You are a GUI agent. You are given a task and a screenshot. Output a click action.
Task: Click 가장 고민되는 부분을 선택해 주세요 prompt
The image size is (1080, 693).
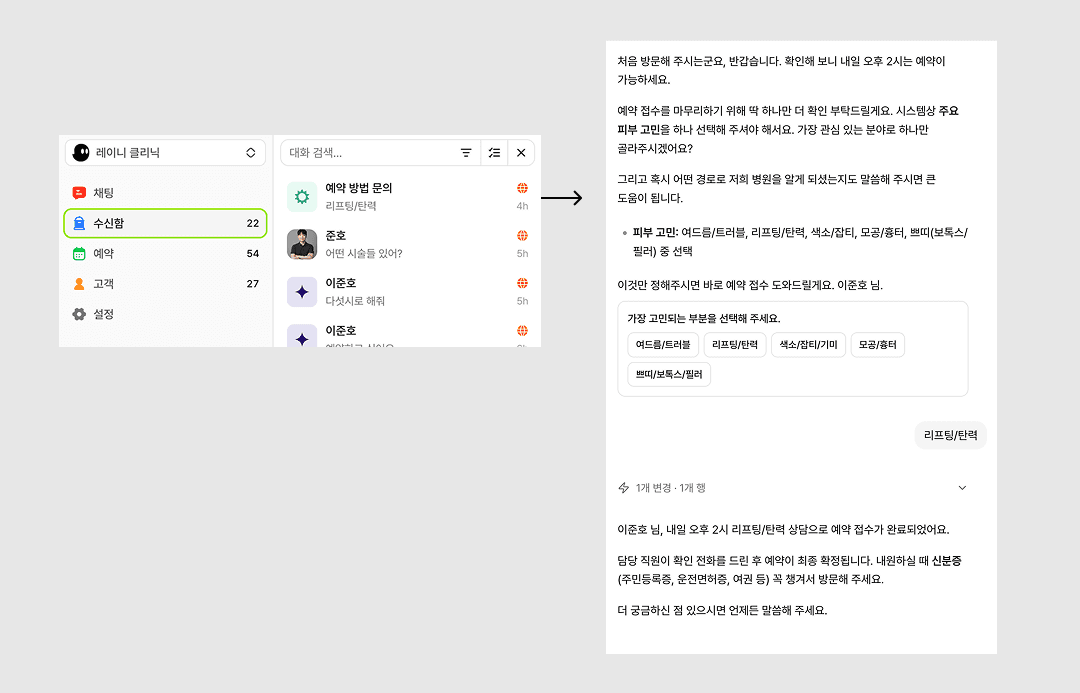pyautogui.click(x=704, y=318)
